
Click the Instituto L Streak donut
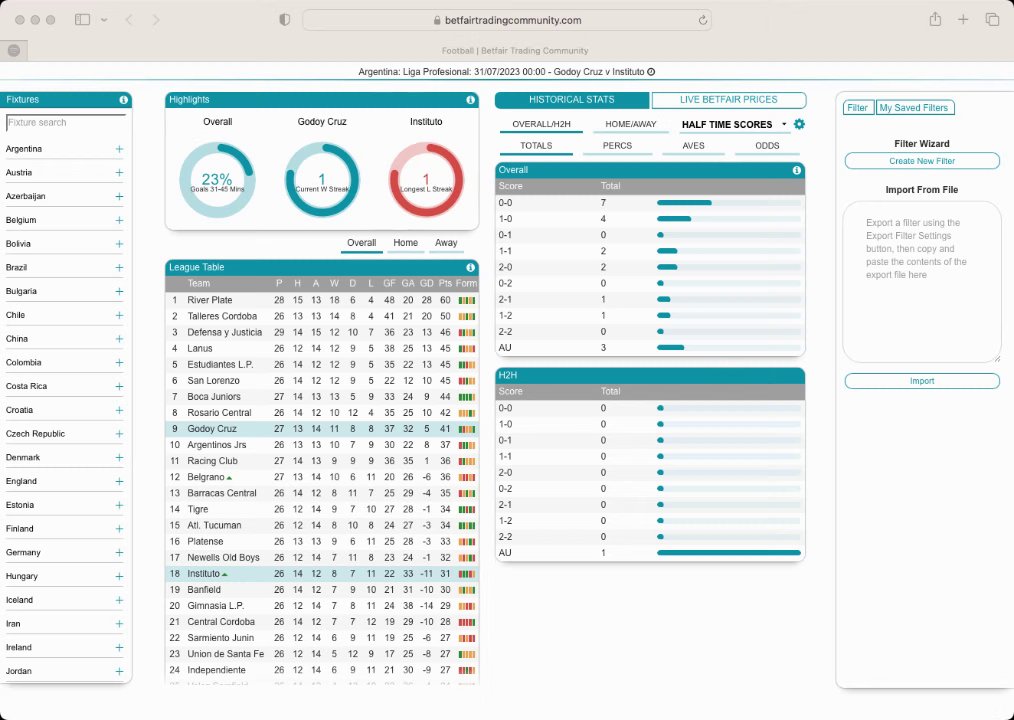click(426, 180)
